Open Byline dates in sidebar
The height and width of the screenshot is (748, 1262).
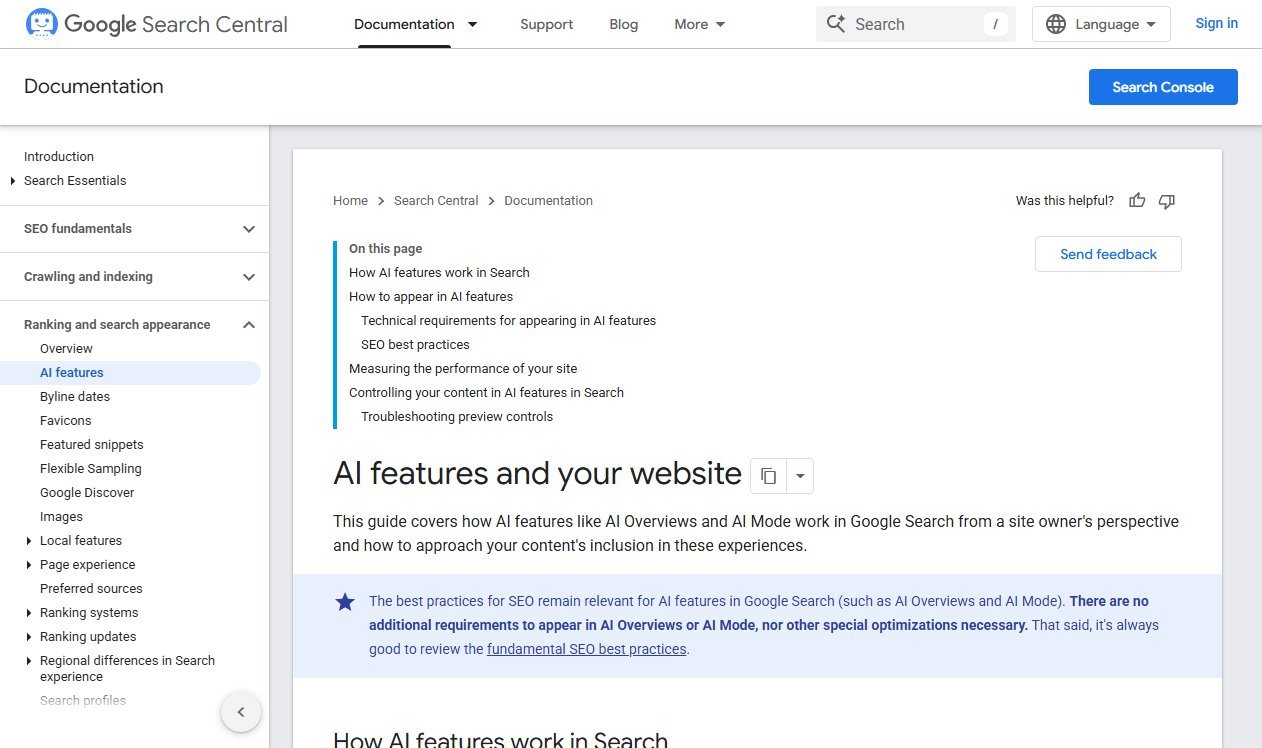point(75,397)
